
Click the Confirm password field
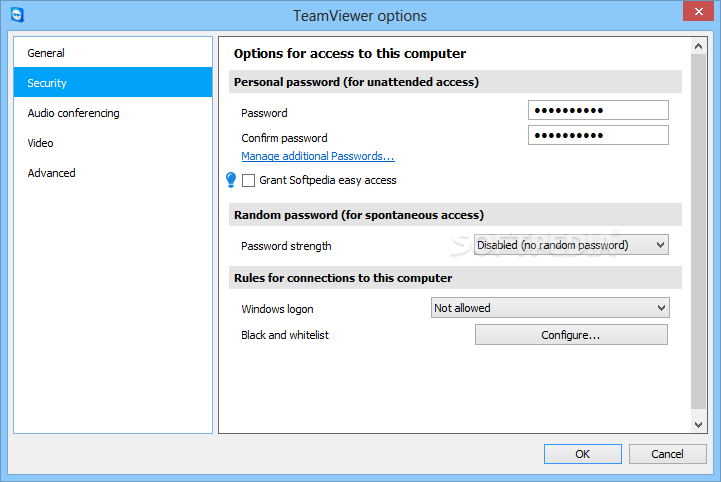coord(598,136)
